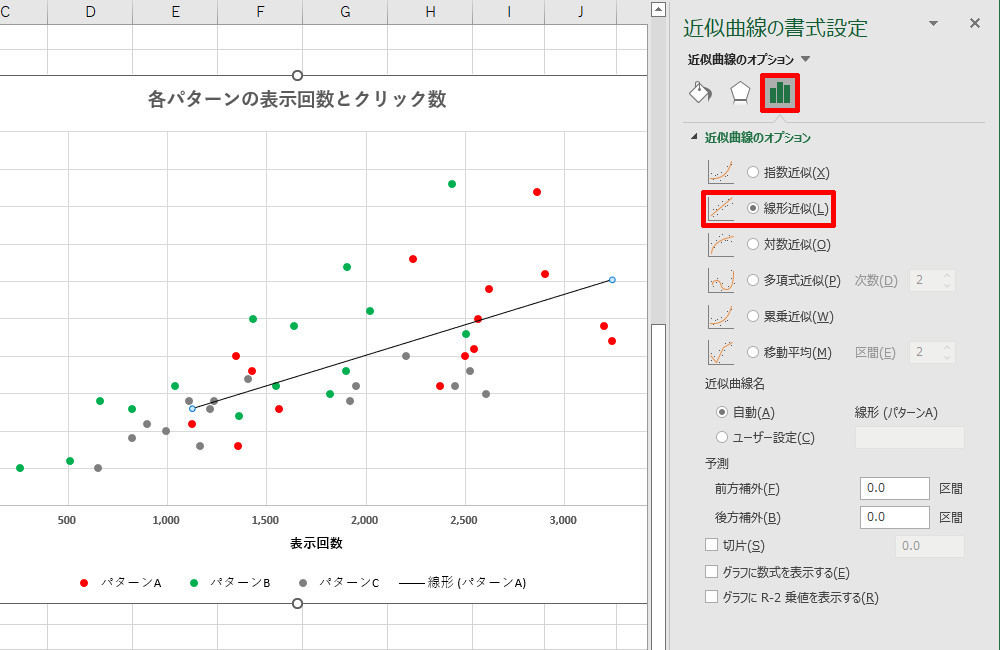Viewport: 1000px width, 650px height.
Task: Click the black linear trendline on chart
Action: [x=402, y=344]
